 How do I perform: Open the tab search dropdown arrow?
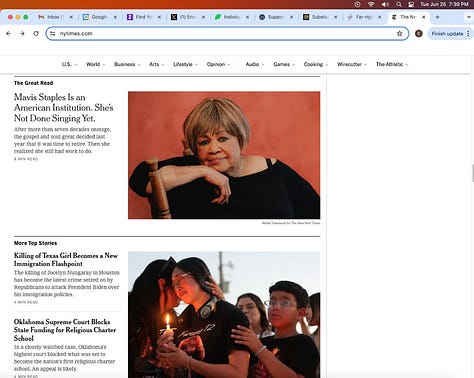[x=468, y=17]
